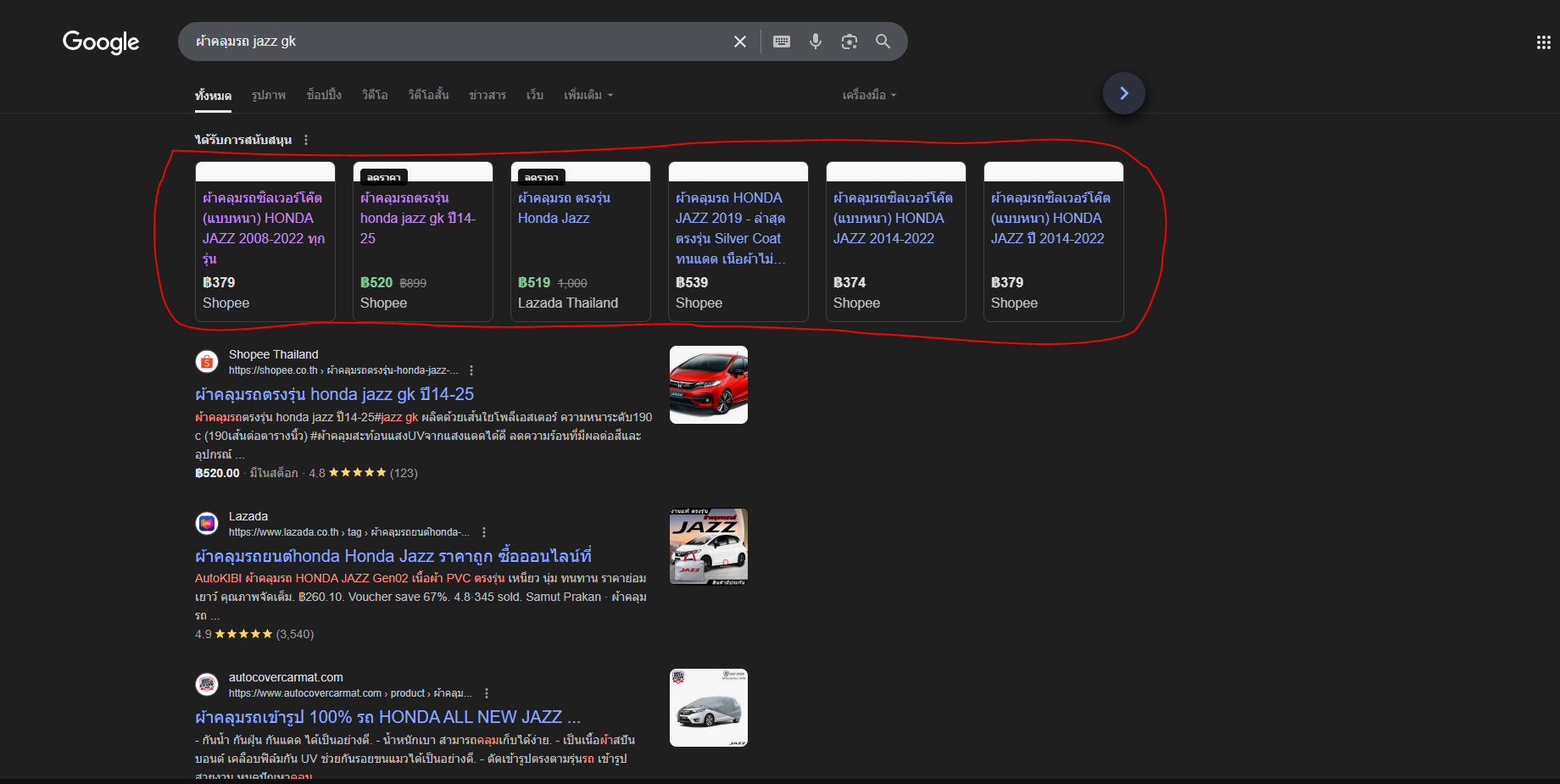
Task: Open the JAZZ 2019 Silver Coat ฿539 card
Action: (738, 242)
